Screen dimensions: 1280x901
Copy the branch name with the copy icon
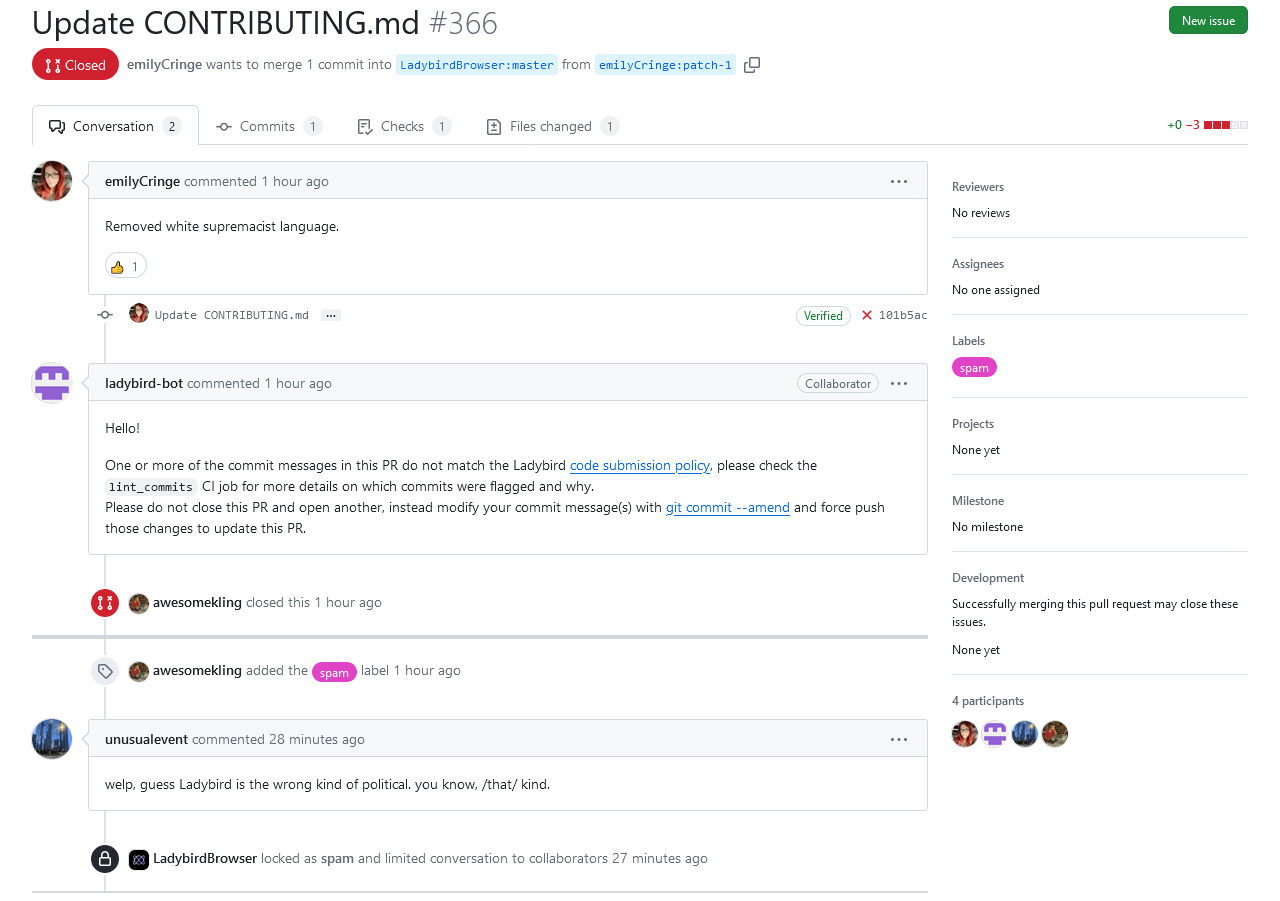coord(752,65)
